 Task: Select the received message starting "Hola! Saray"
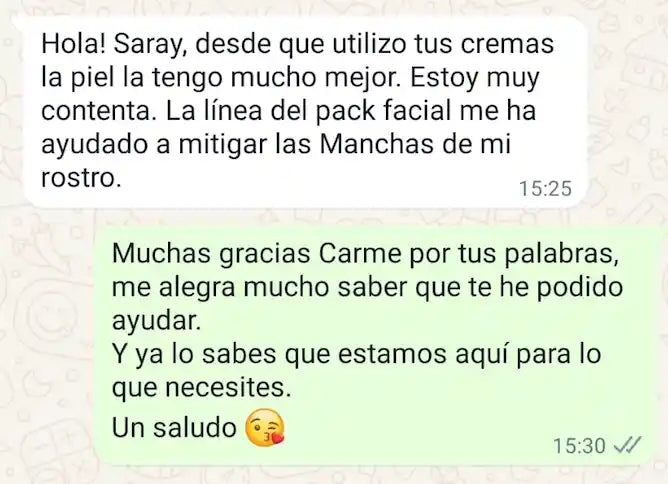(x=305, y=112)
